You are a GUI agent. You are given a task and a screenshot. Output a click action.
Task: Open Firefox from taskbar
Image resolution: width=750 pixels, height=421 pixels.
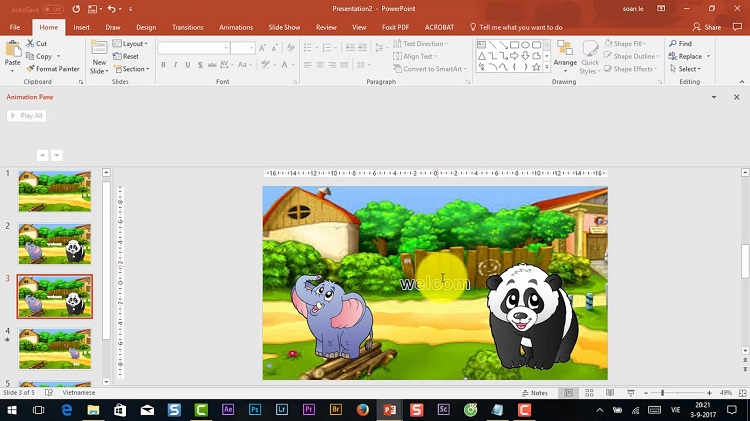click(363, 410)
